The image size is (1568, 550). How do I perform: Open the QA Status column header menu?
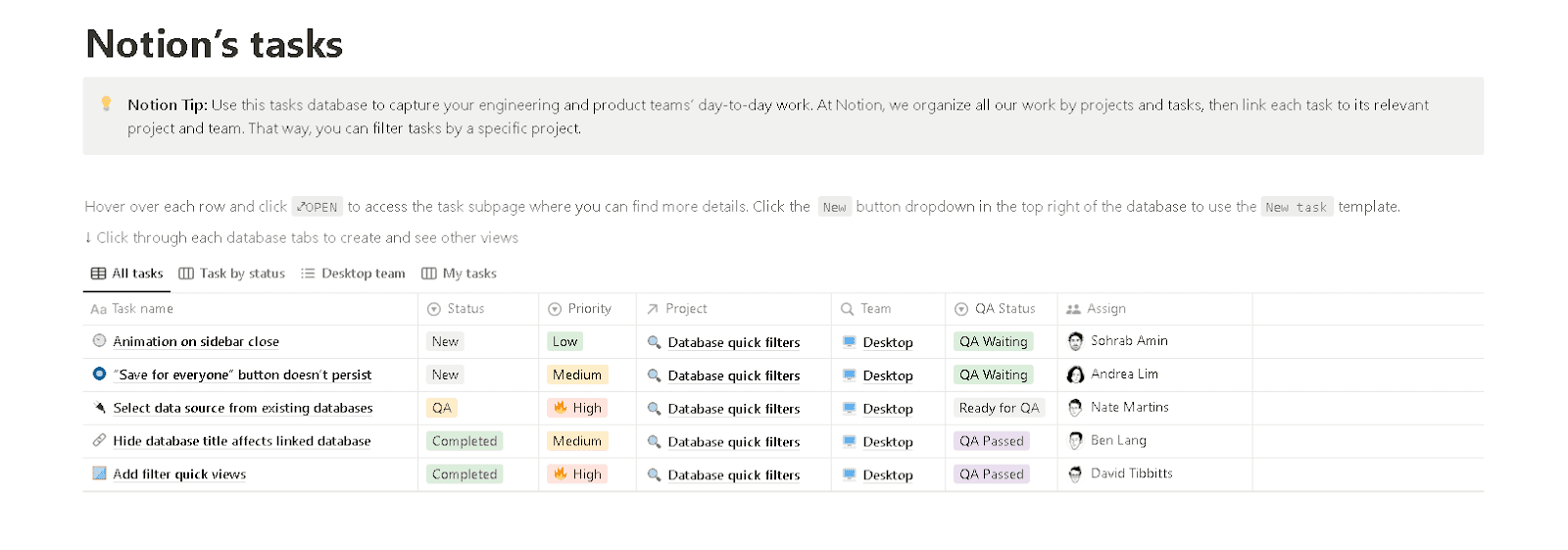[996, 309]
